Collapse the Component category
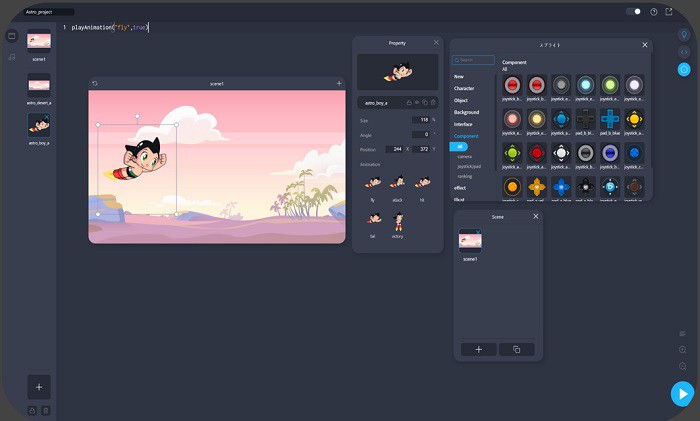Viewport: 700px width, 421px height. 466,135
